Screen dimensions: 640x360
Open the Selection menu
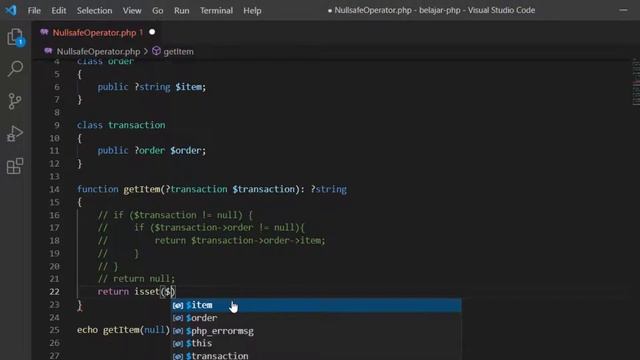[x=94, y=11]
